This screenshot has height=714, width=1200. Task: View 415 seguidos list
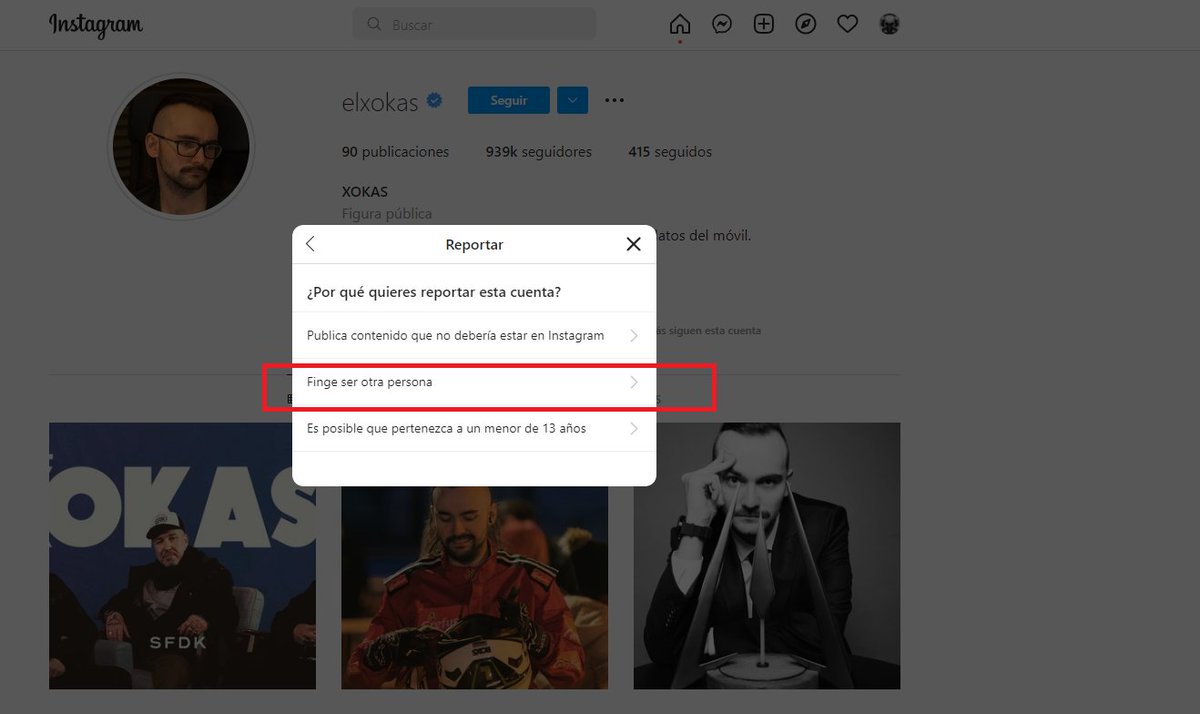[670, 152]
